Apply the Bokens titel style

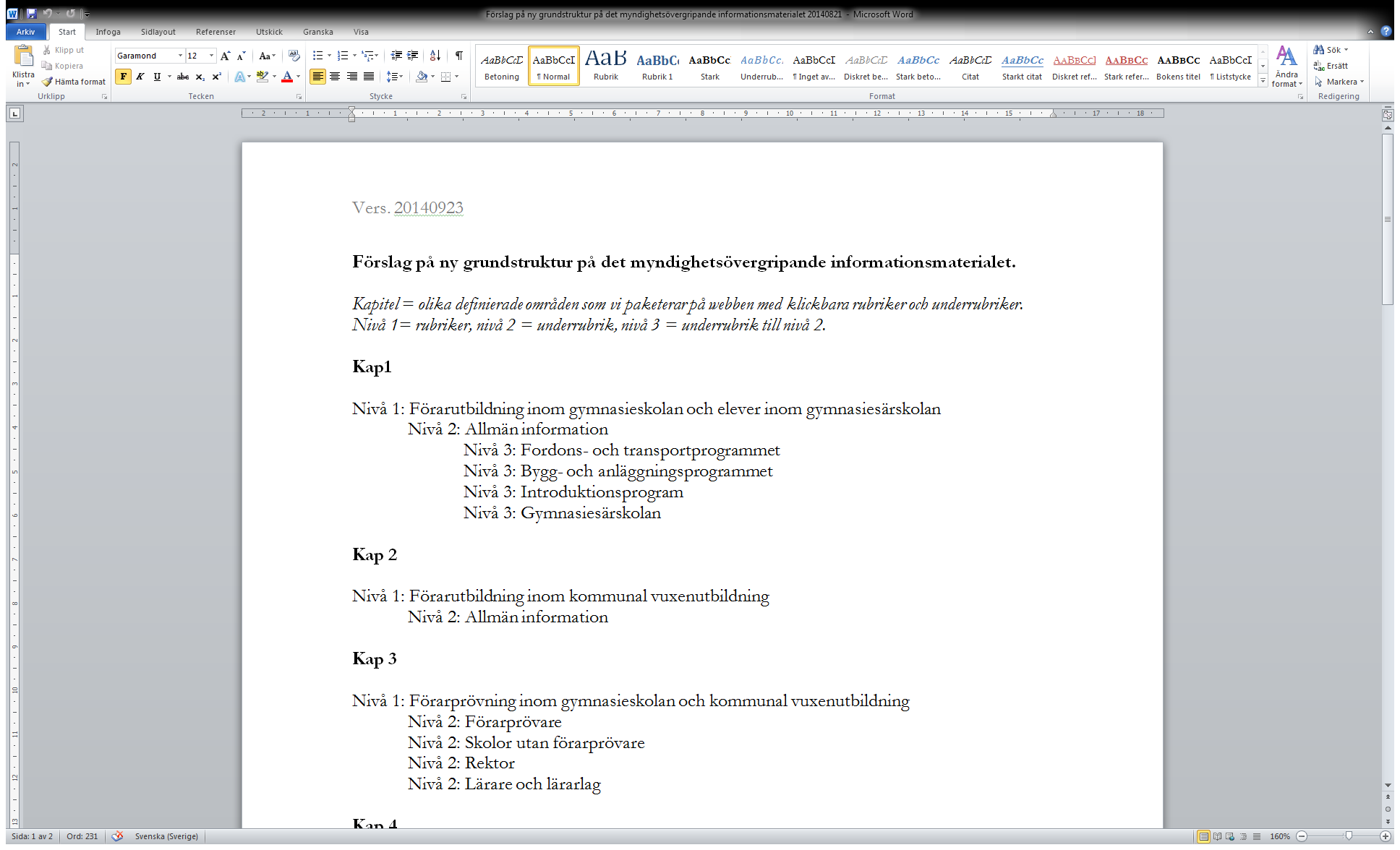[x=1178, y=66]
